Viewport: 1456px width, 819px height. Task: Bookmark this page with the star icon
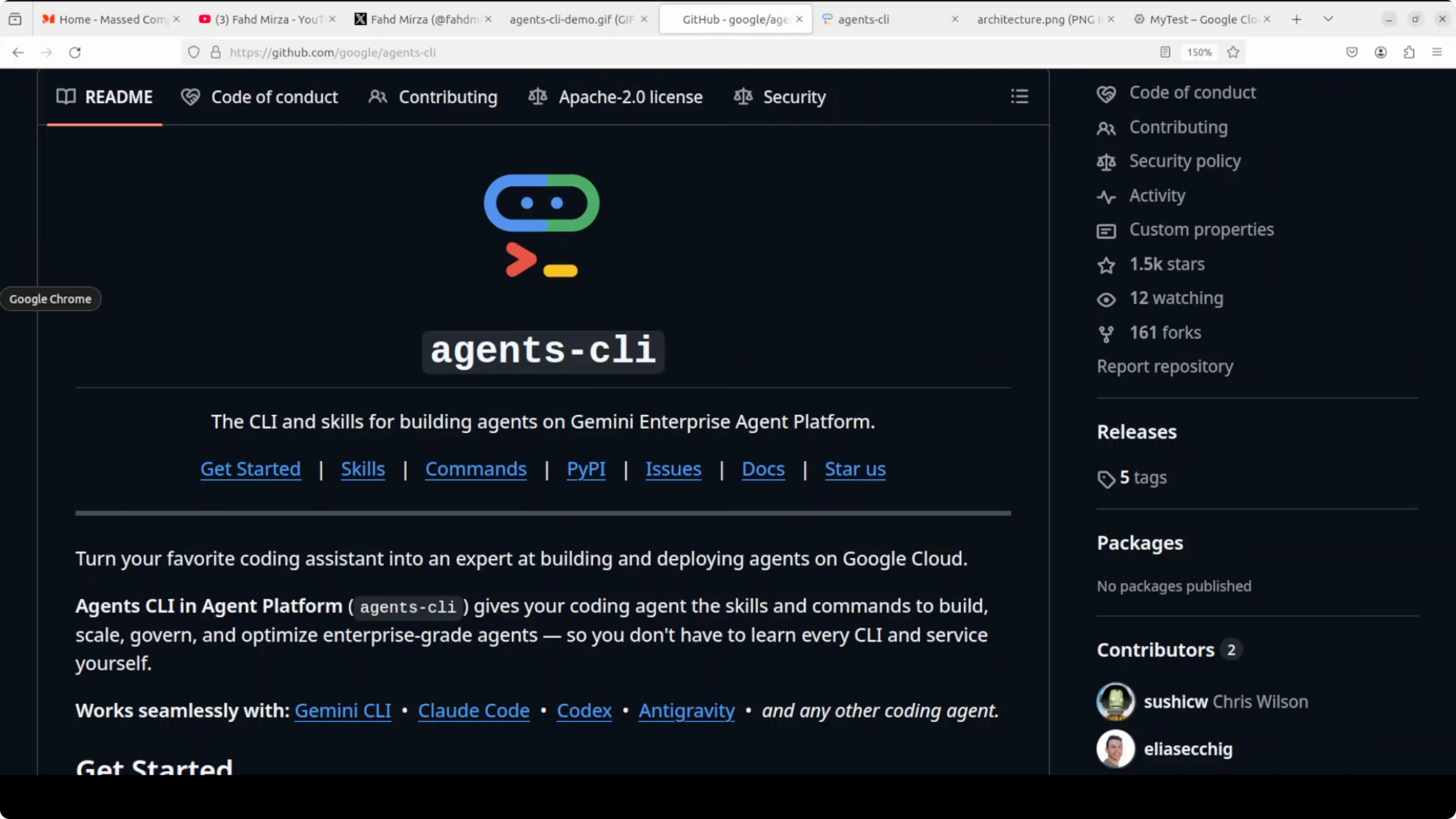1233,53
